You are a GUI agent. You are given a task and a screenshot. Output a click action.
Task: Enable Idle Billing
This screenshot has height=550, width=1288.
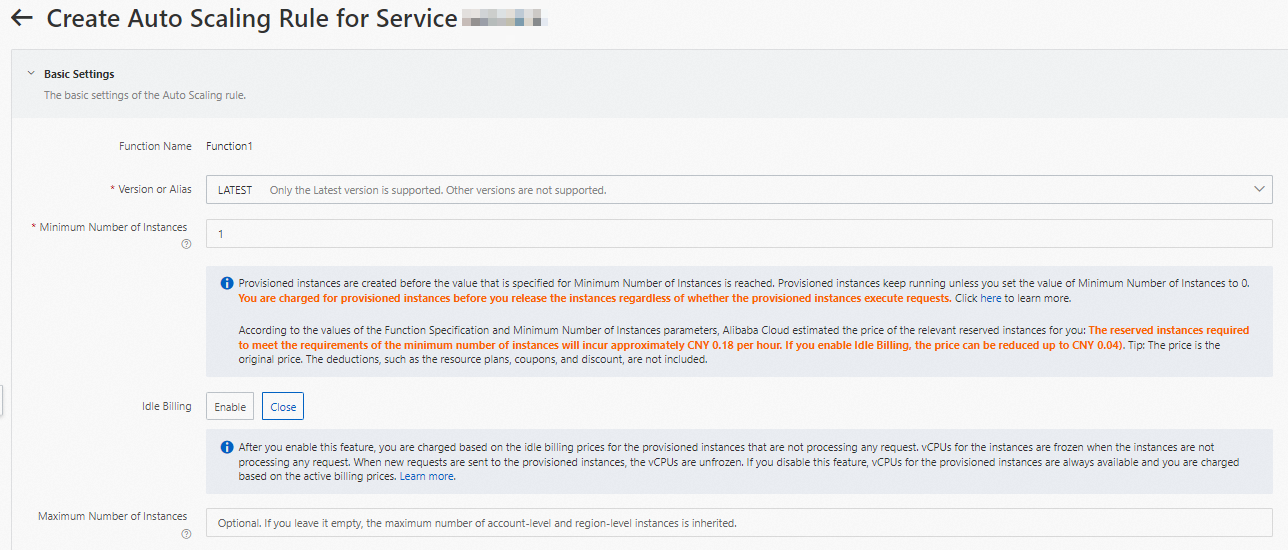230,407
